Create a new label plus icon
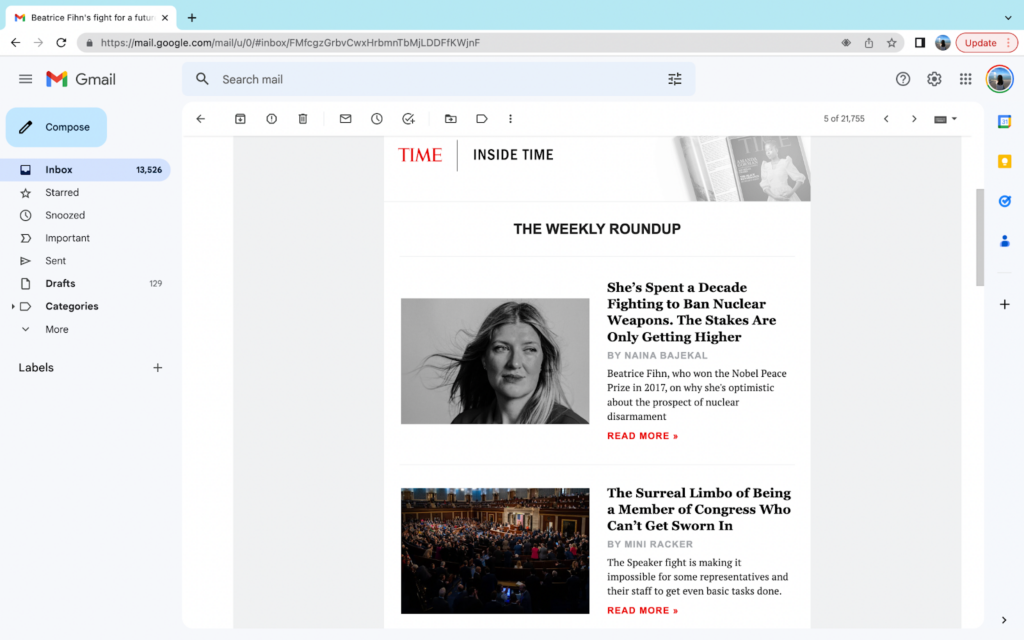 (x=157, y=368)
